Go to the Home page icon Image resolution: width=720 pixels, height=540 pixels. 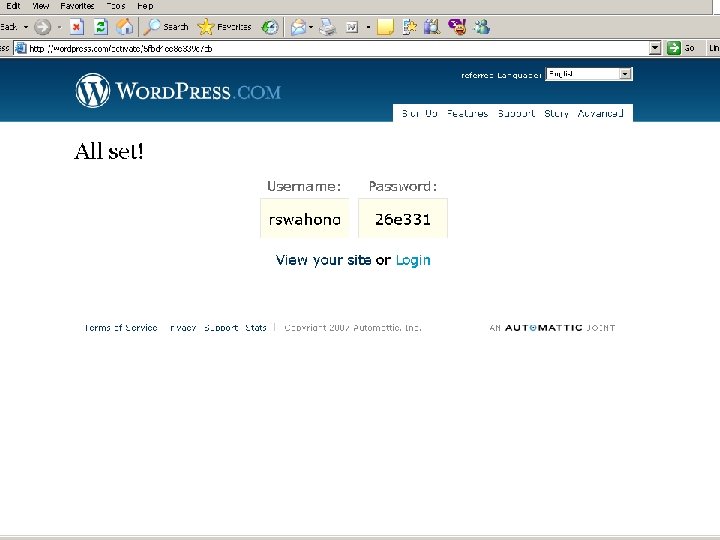pos(124,27)
